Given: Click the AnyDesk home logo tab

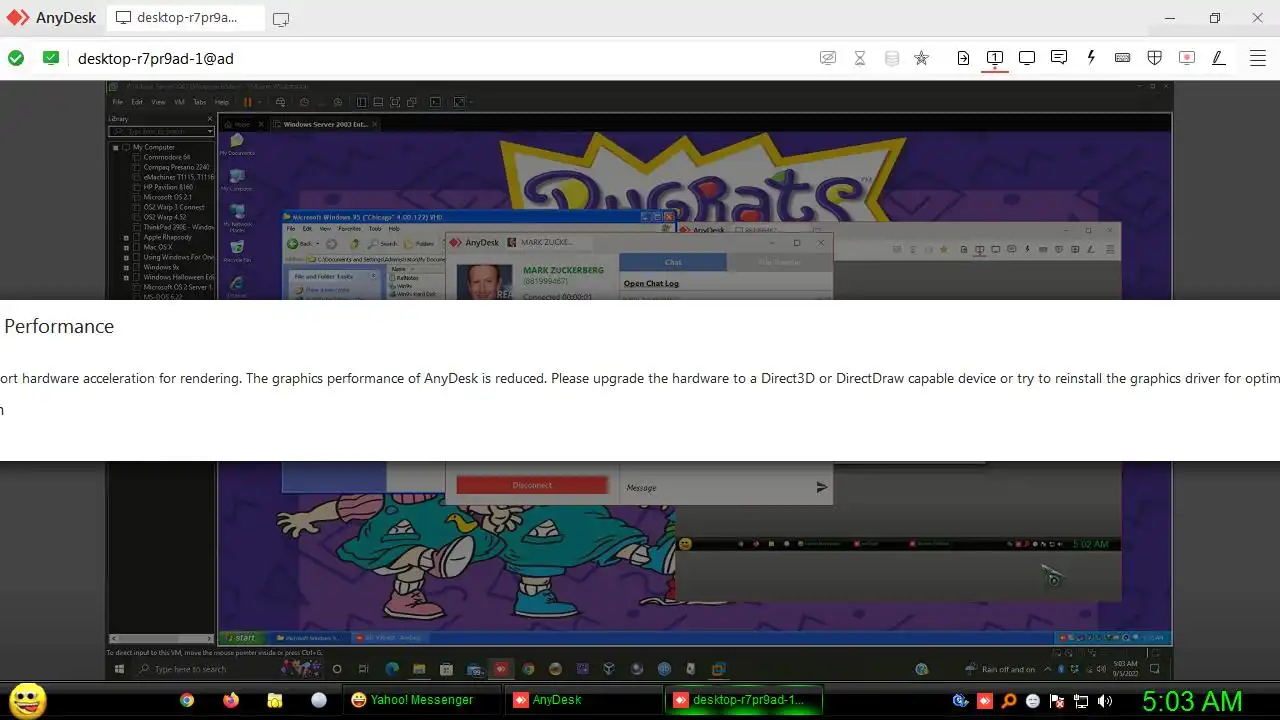Looking at the screenshot, I should click(x=52, y=18).
